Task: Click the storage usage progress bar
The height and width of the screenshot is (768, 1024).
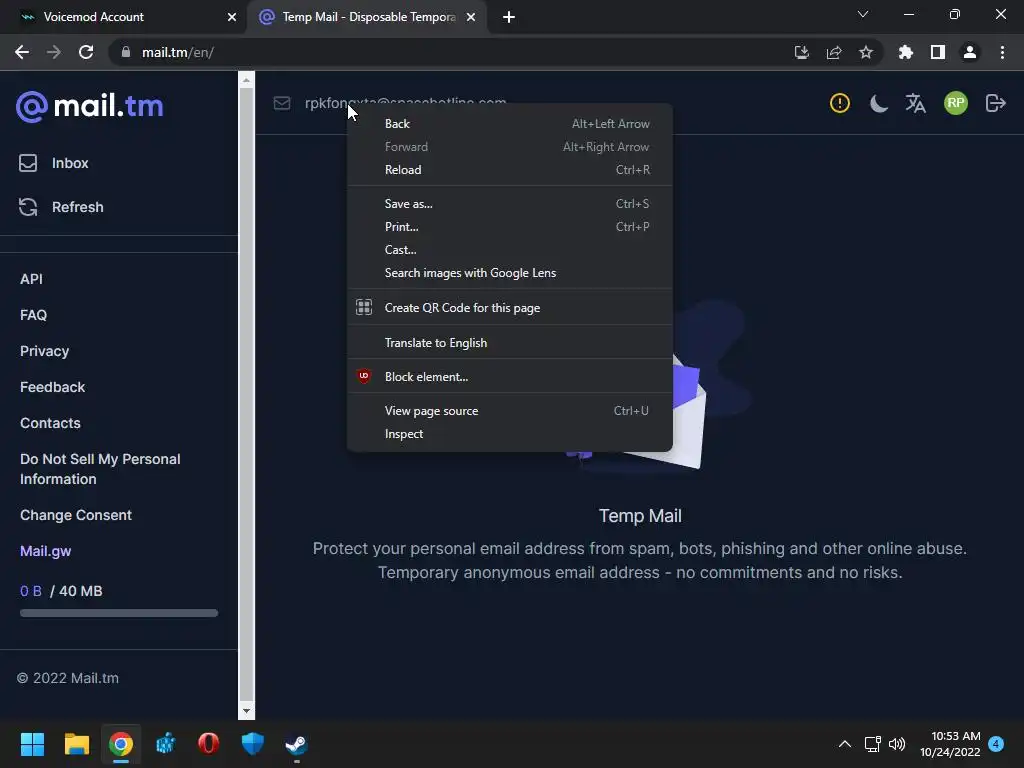Action: [119, 613]
